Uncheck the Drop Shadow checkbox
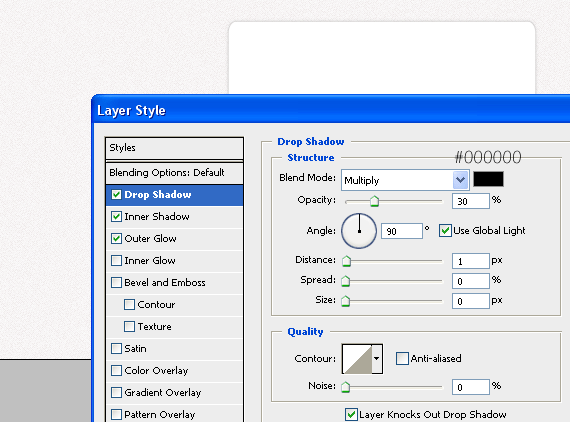Screen dimensions: 570x422 click(116, 195)
